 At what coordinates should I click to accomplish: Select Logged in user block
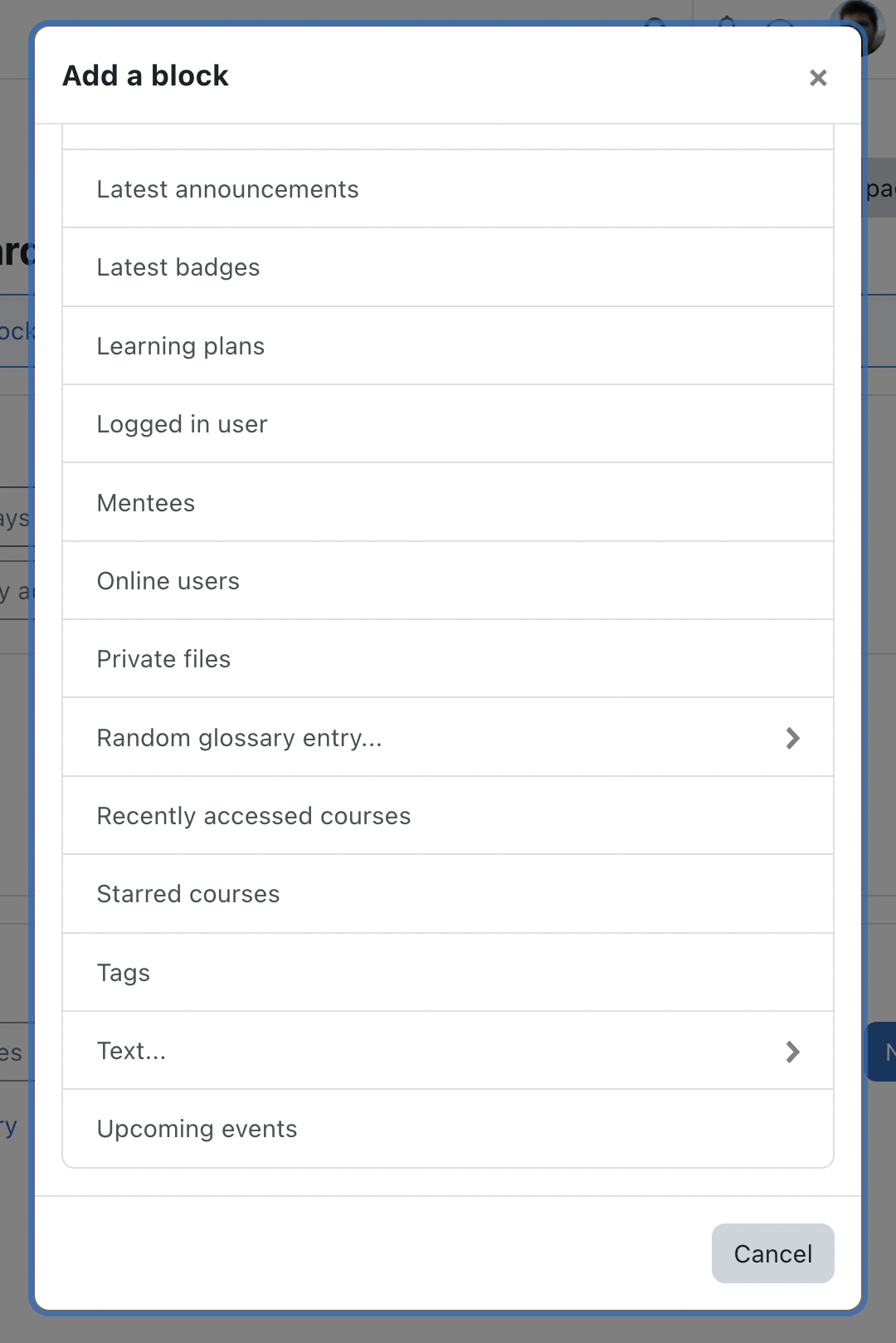click(448, 424)
